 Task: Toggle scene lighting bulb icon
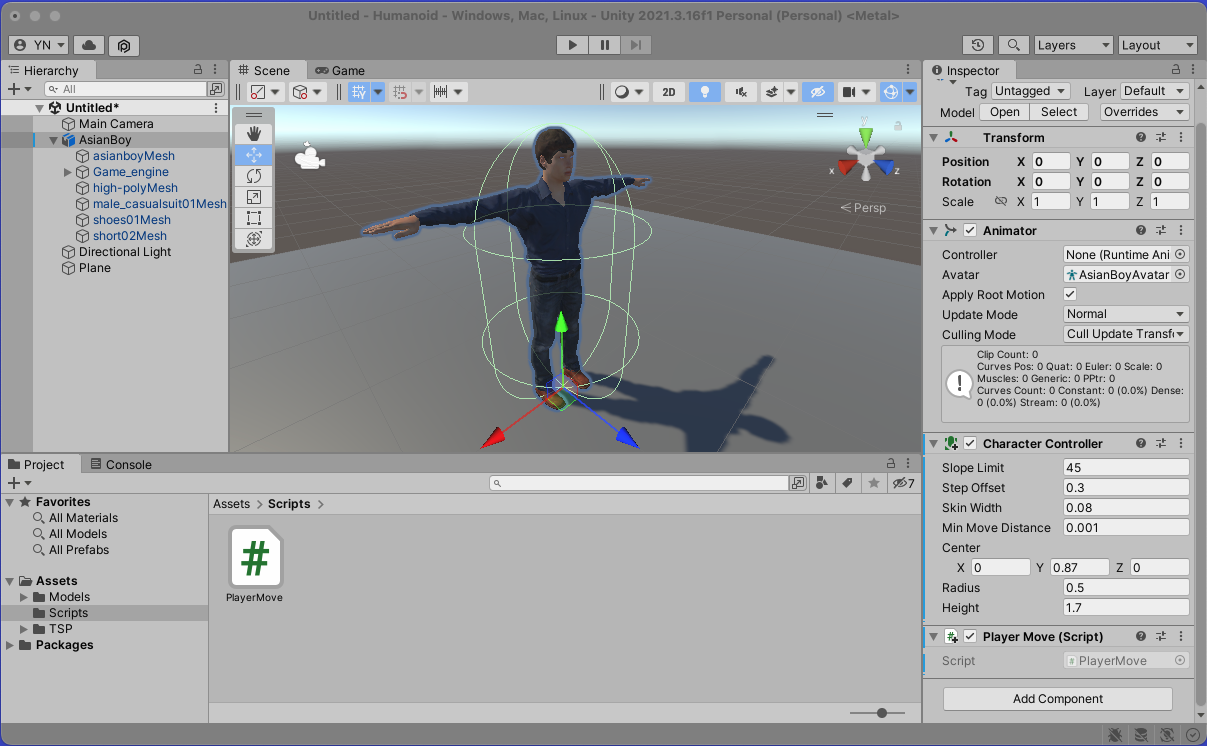pos(705,92)
